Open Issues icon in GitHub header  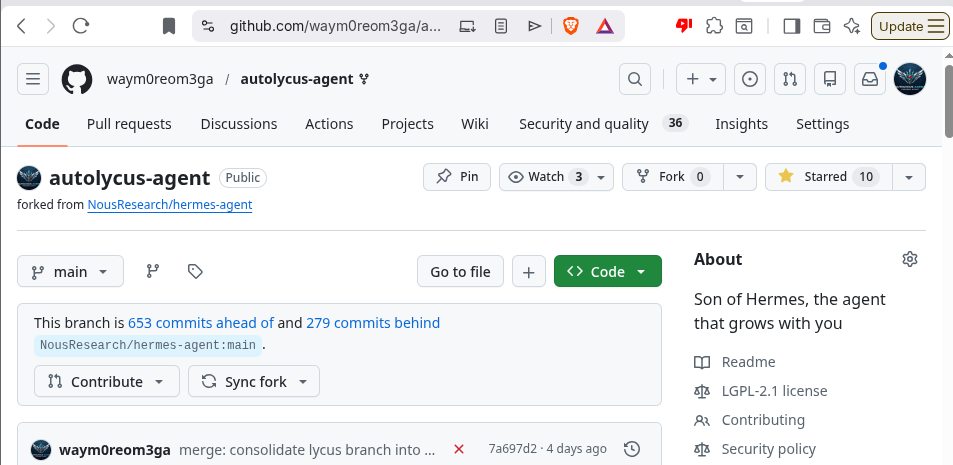pyautogui.click(x=750, y=79)
